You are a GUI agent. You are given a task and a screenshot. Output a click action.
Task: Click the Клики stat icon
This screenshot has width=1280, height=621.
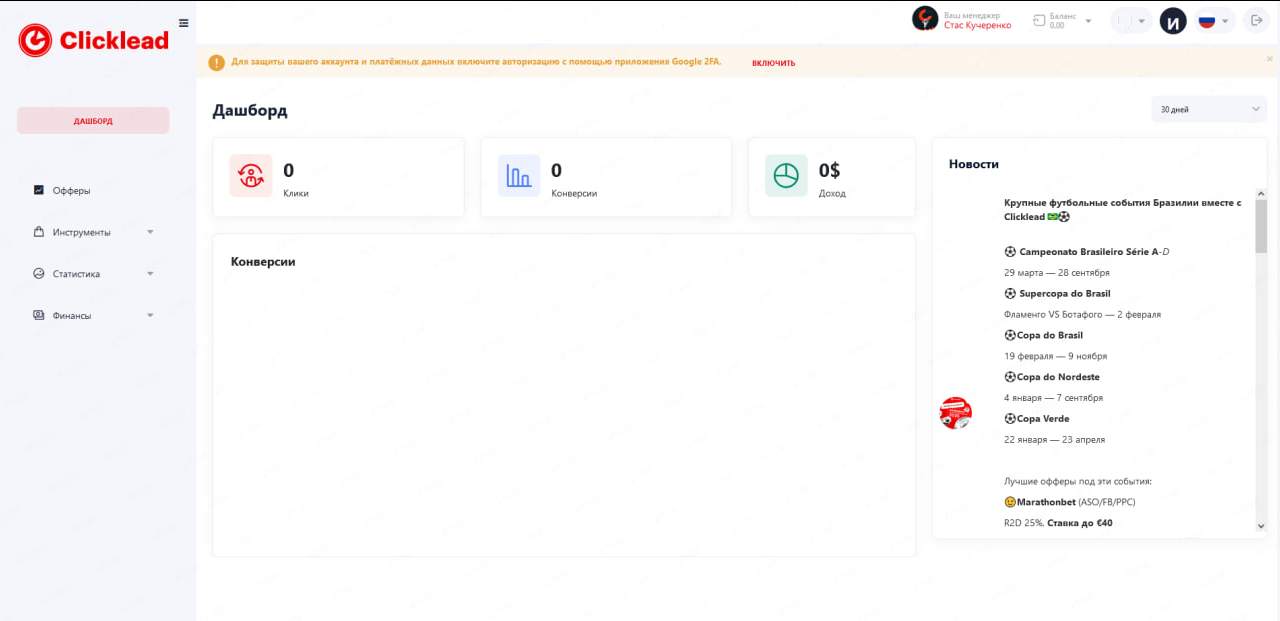click(x=250, y=176)
